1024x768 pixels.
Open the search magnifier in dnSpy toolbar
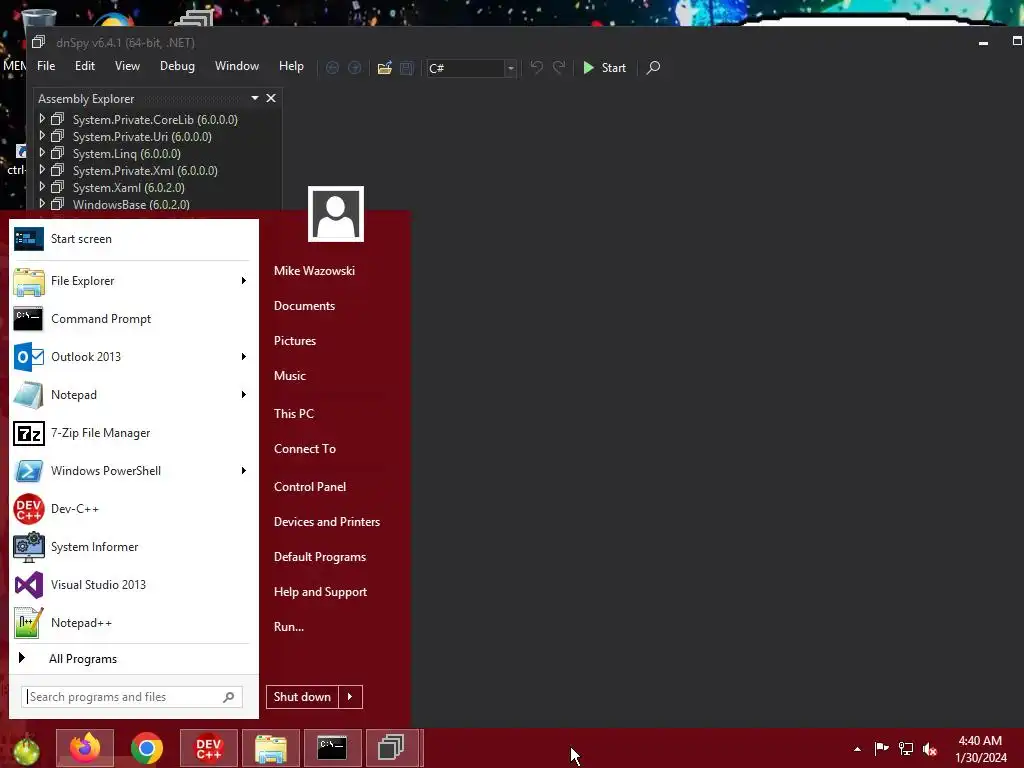coord(653,68)
